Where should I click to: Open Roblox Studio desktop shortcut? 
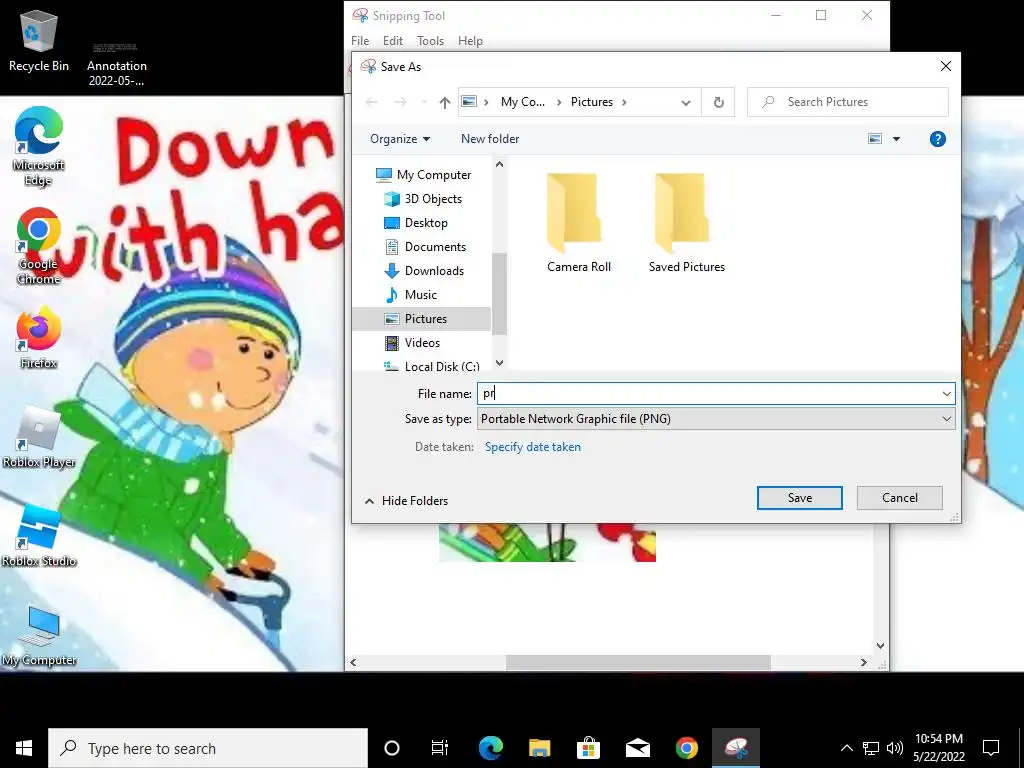pyautogui.click(x=39, y=536)
